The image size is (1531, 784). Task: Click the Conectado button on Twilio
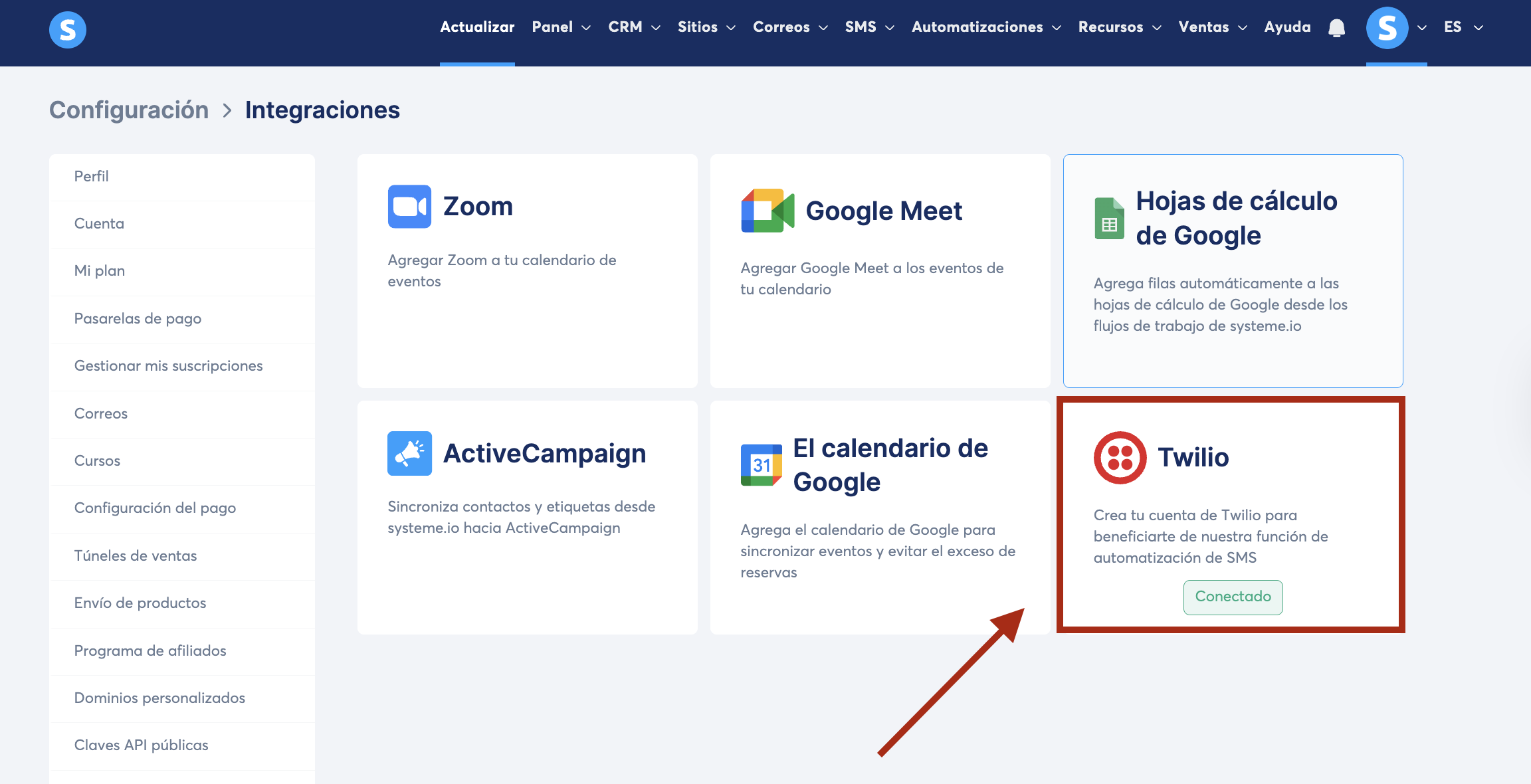pos(1233,597)
